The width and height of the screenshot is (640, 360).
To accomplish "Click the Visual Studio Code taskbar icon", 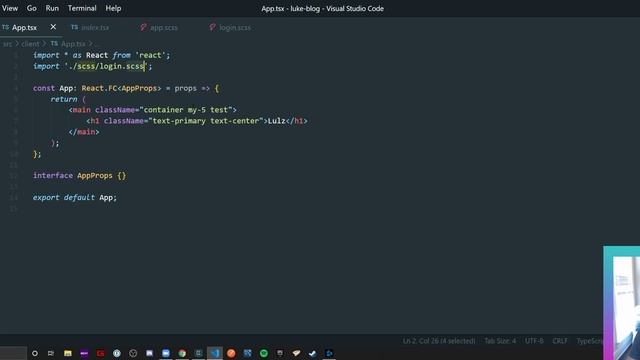I will click(215, 353).
